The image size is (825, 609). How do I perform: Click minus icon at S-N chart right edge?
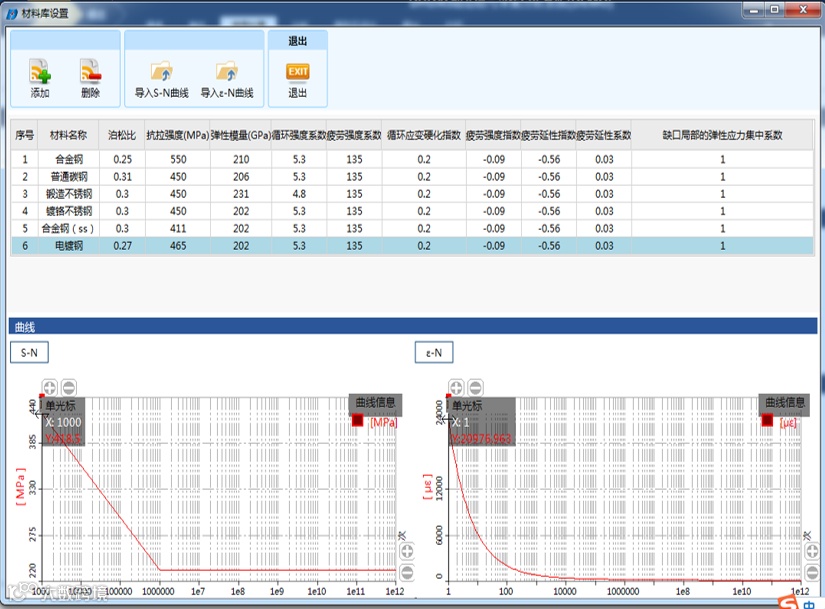[x=407, y=572]
